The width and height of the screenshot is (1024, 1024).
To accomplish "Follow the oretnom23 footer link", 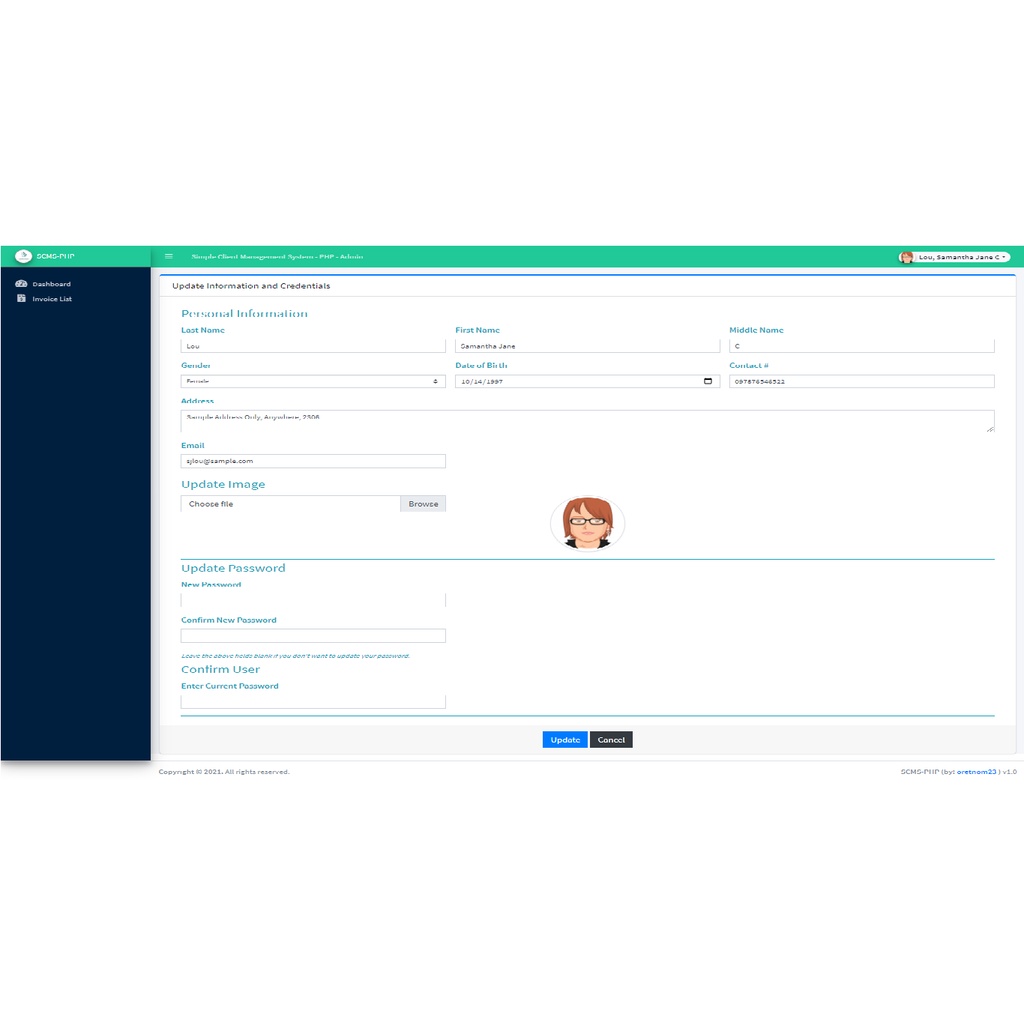I will [976, 772].
